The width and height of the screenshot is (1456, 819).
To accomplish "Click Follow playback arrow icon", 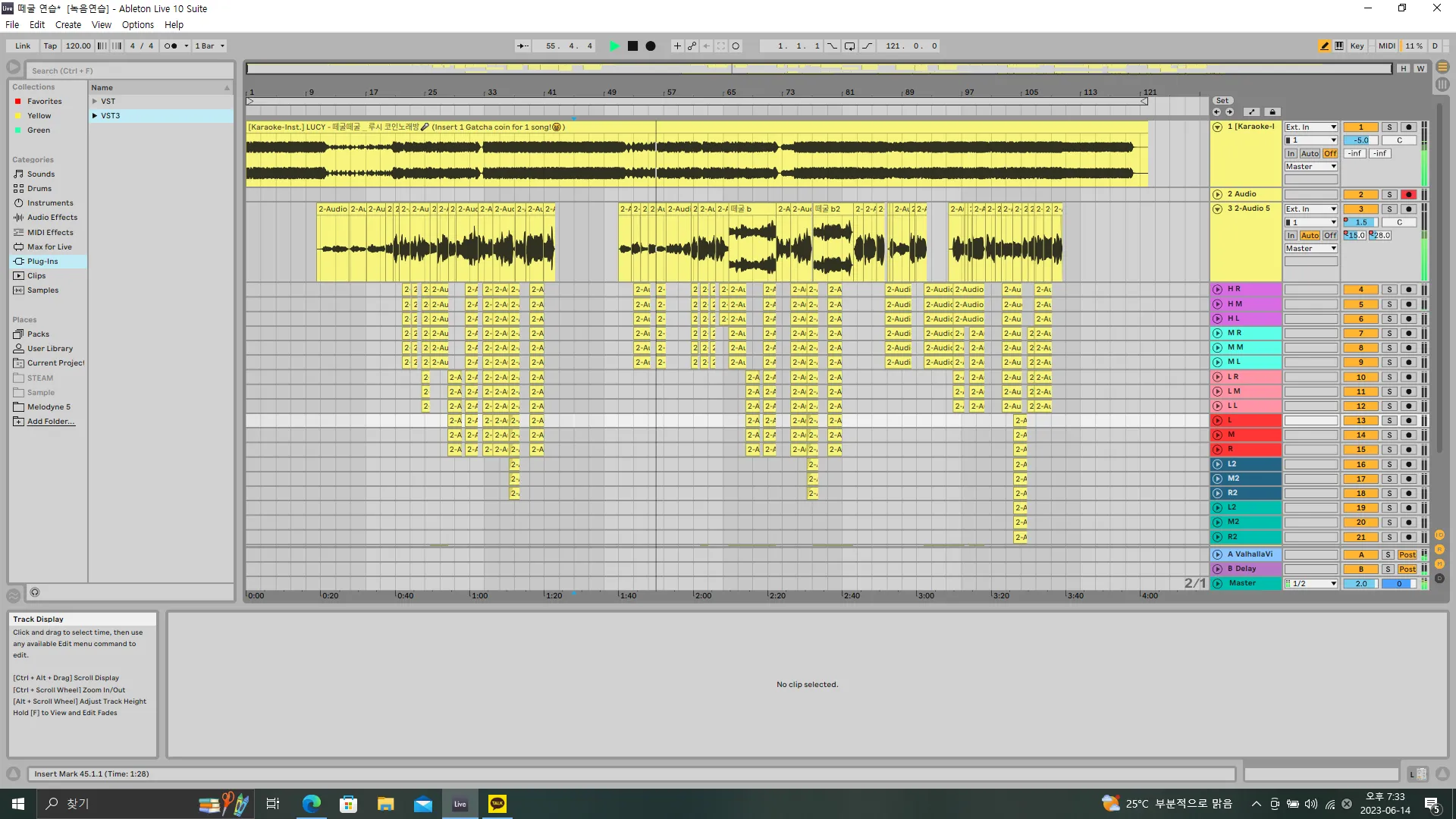I will click(x=523, y=46).
